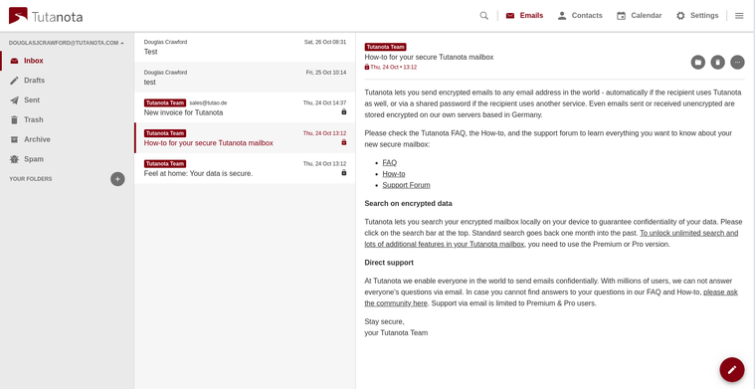Open the Feel at home email

[245, 168]
